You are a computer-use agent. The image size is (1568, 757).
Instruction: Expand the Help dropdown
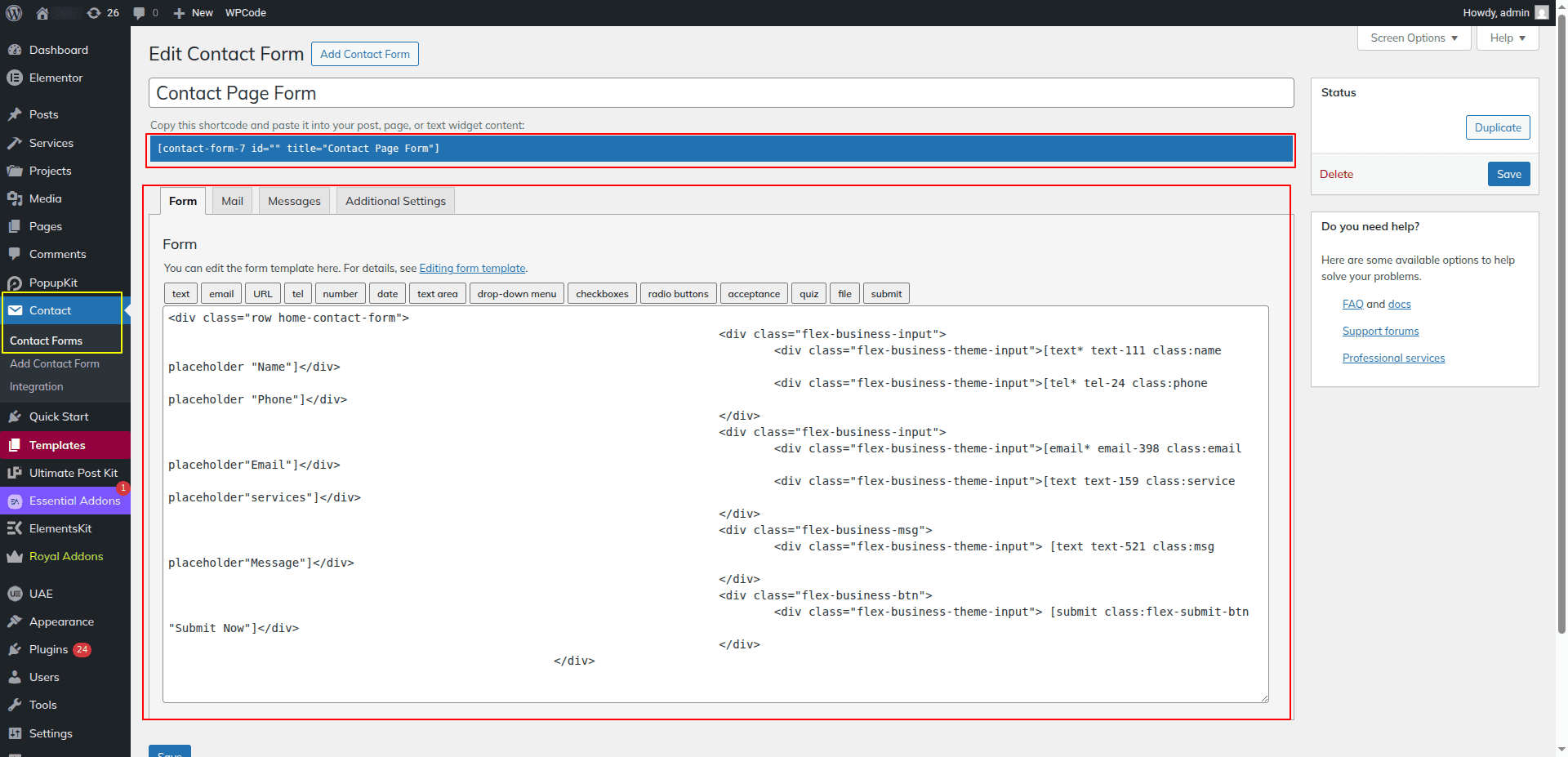pos(1508,38)
